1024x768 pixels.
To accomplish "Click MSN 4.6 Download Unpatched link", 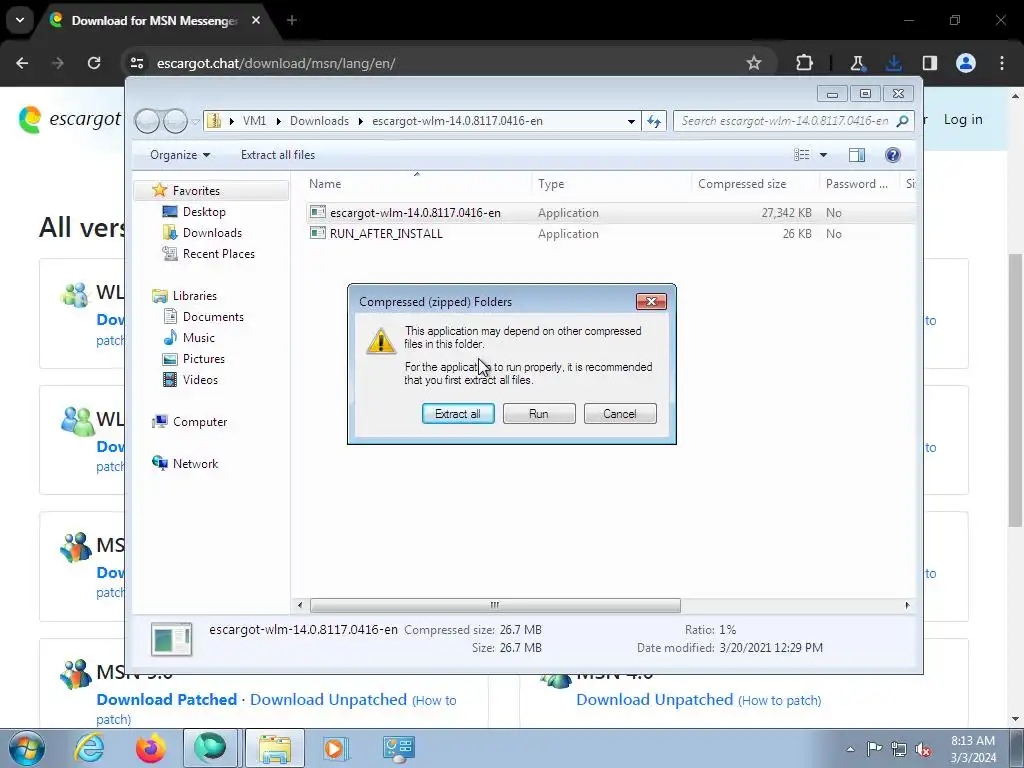I will pyautogui.click(x=654, y=699).
